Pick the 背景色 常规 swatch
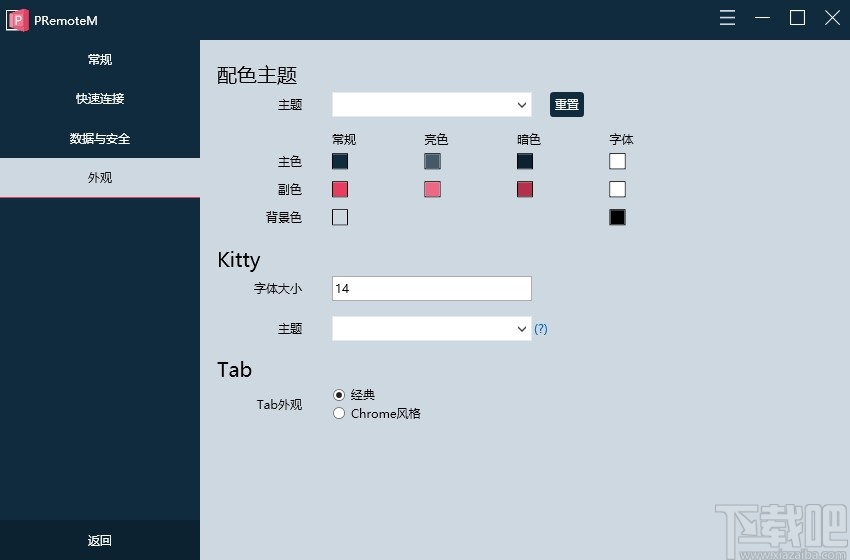The width and height of the screenshot is (850, 560). (340, 217)
